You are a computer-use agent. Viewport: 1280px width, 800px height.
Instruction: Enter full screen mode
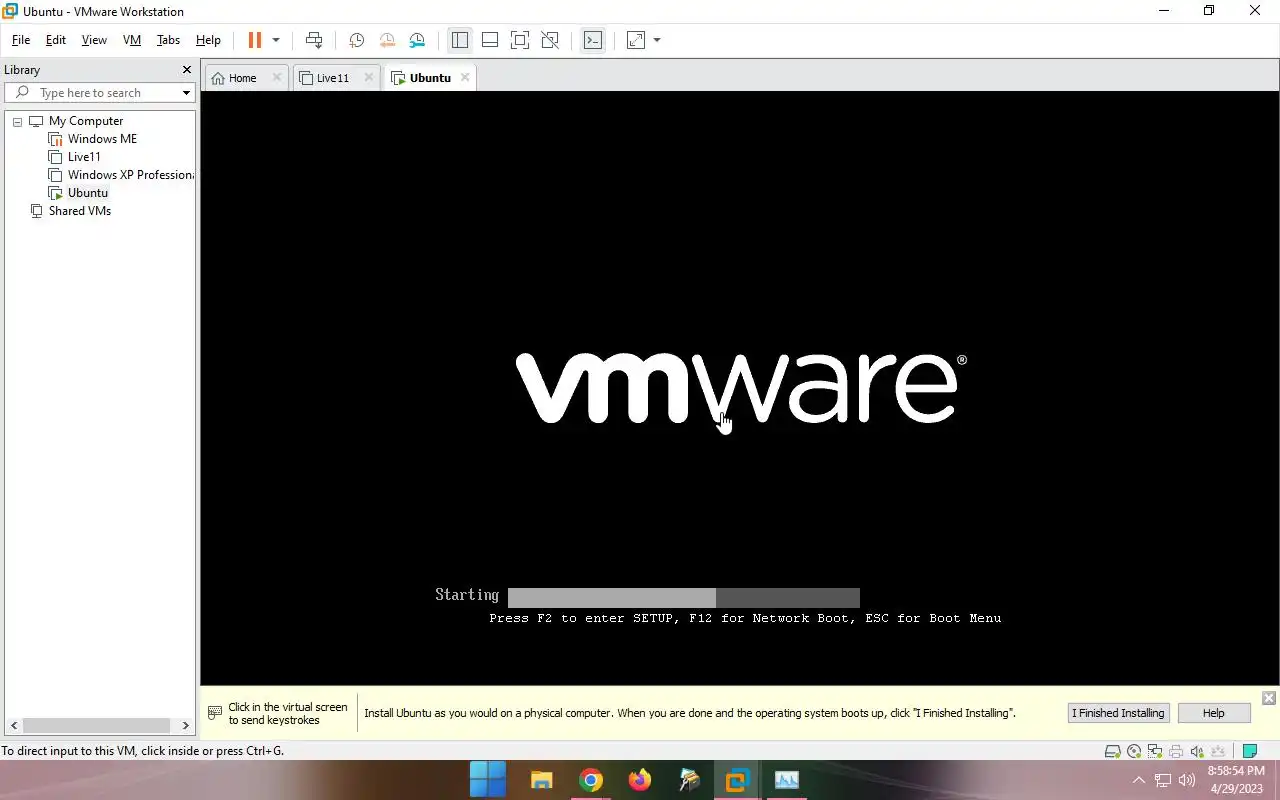click(x=520, y=40)
